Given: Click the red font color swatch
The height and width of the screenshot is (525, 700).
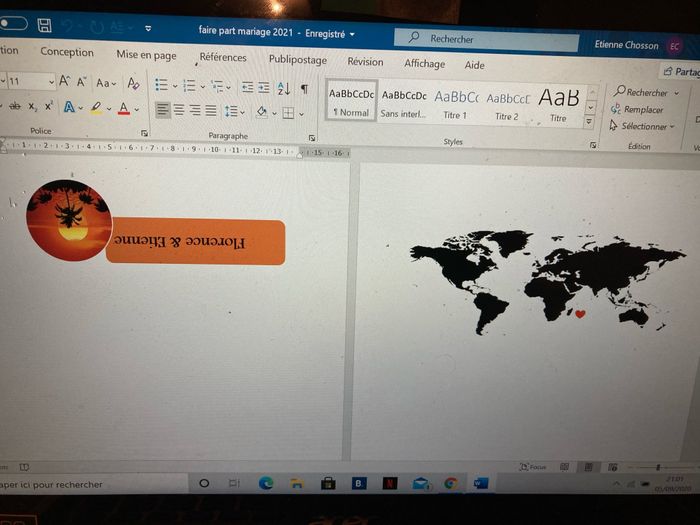Looking at the screenshot, I should 123,108.
